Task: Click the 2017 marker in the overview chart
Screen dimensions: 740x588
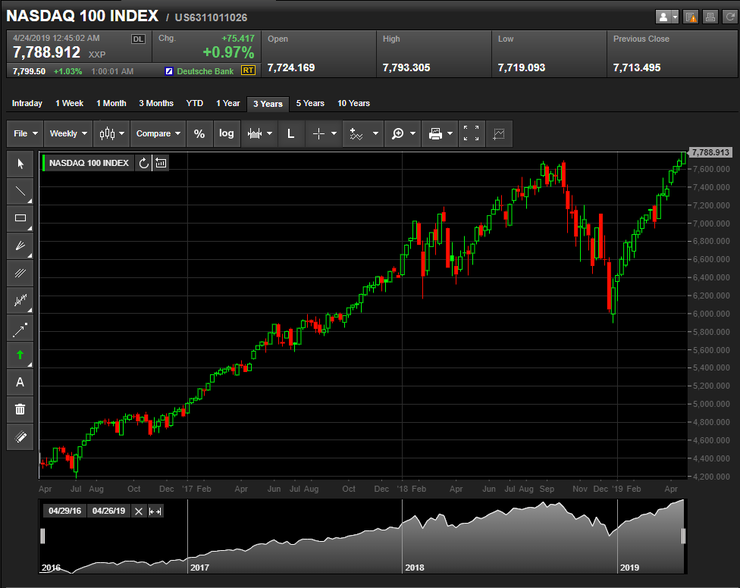Action: 200,568
